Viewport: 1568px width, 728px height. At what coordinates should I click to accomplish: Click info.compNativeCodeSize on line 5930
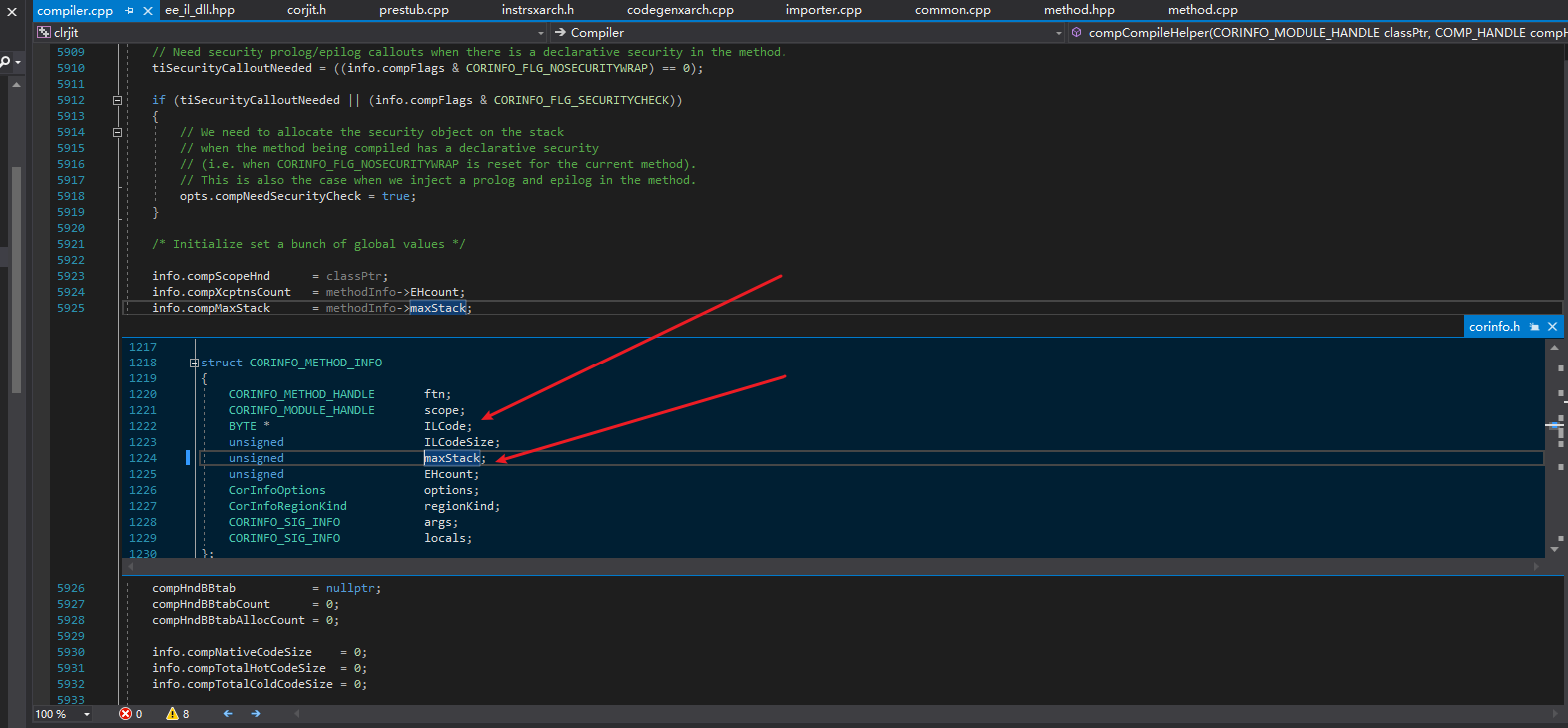click(x=232, y=652)
